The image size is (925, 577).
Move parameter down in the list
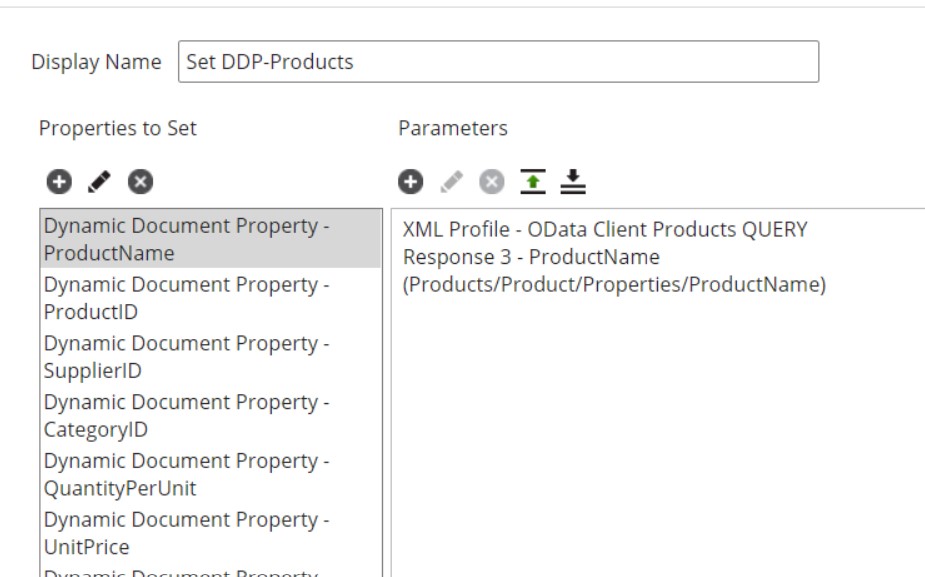pos(571,182)
